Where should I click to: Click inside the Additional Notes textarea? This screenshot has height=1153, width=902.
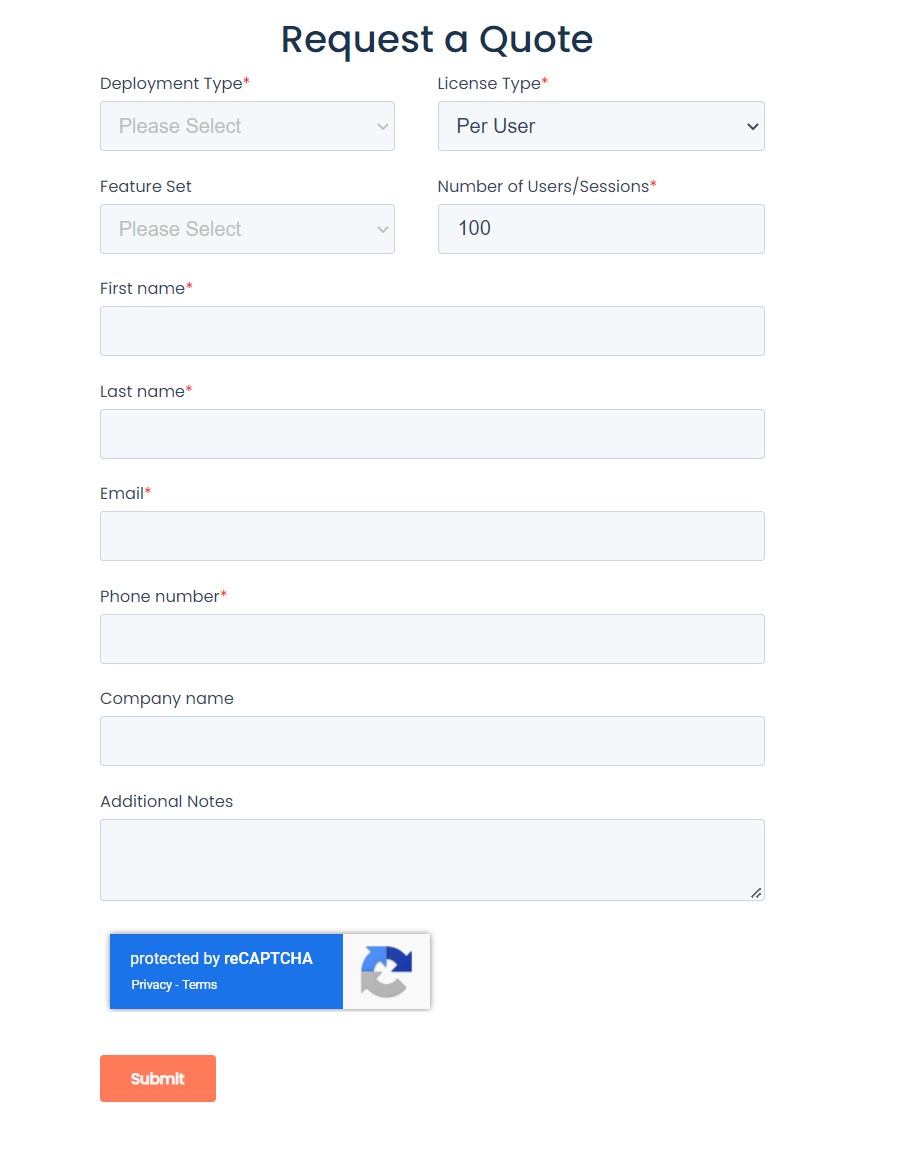[x=432, y=860]
